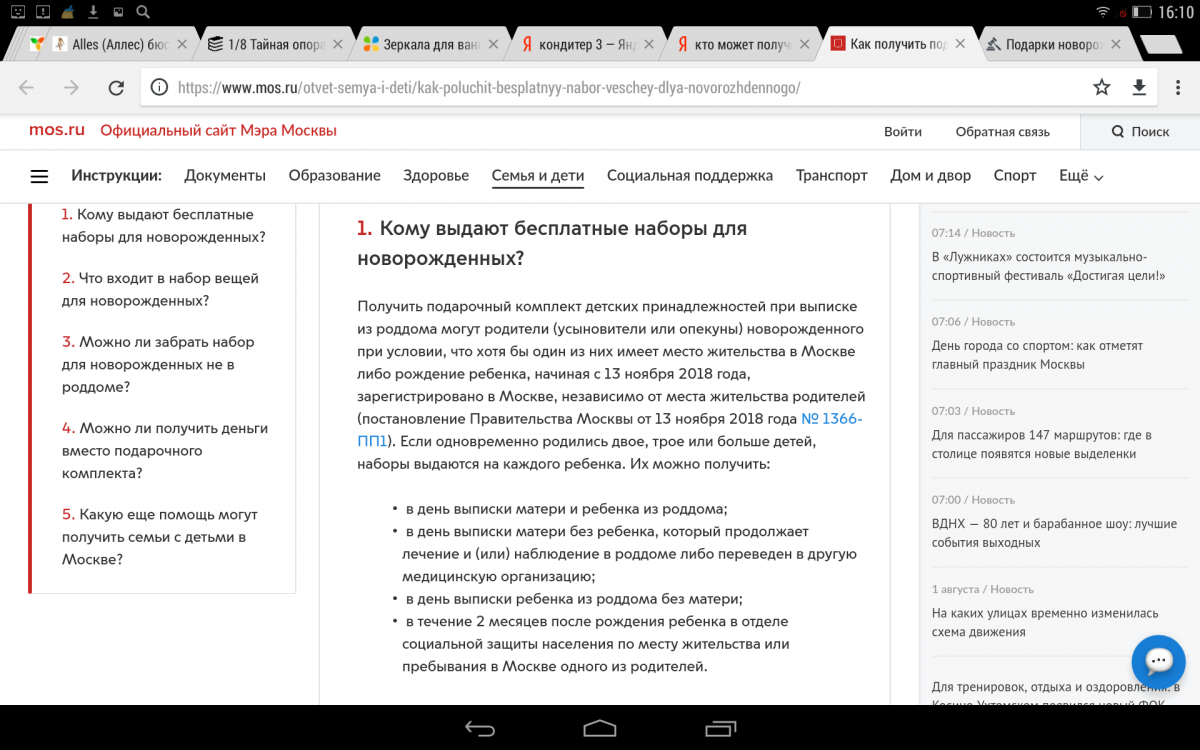The image size is (1200, 750).
Task: Open the Обратная связь link
Action: point(1002,132)
